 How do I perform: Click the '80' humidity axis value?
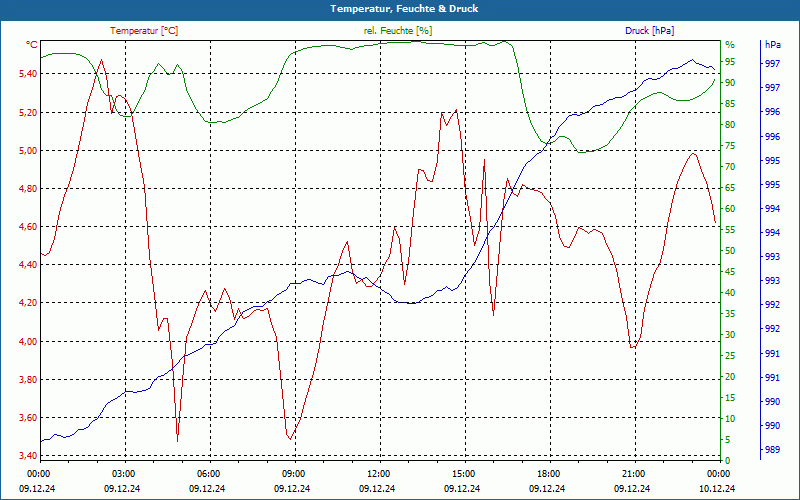[x=730, y=124]
